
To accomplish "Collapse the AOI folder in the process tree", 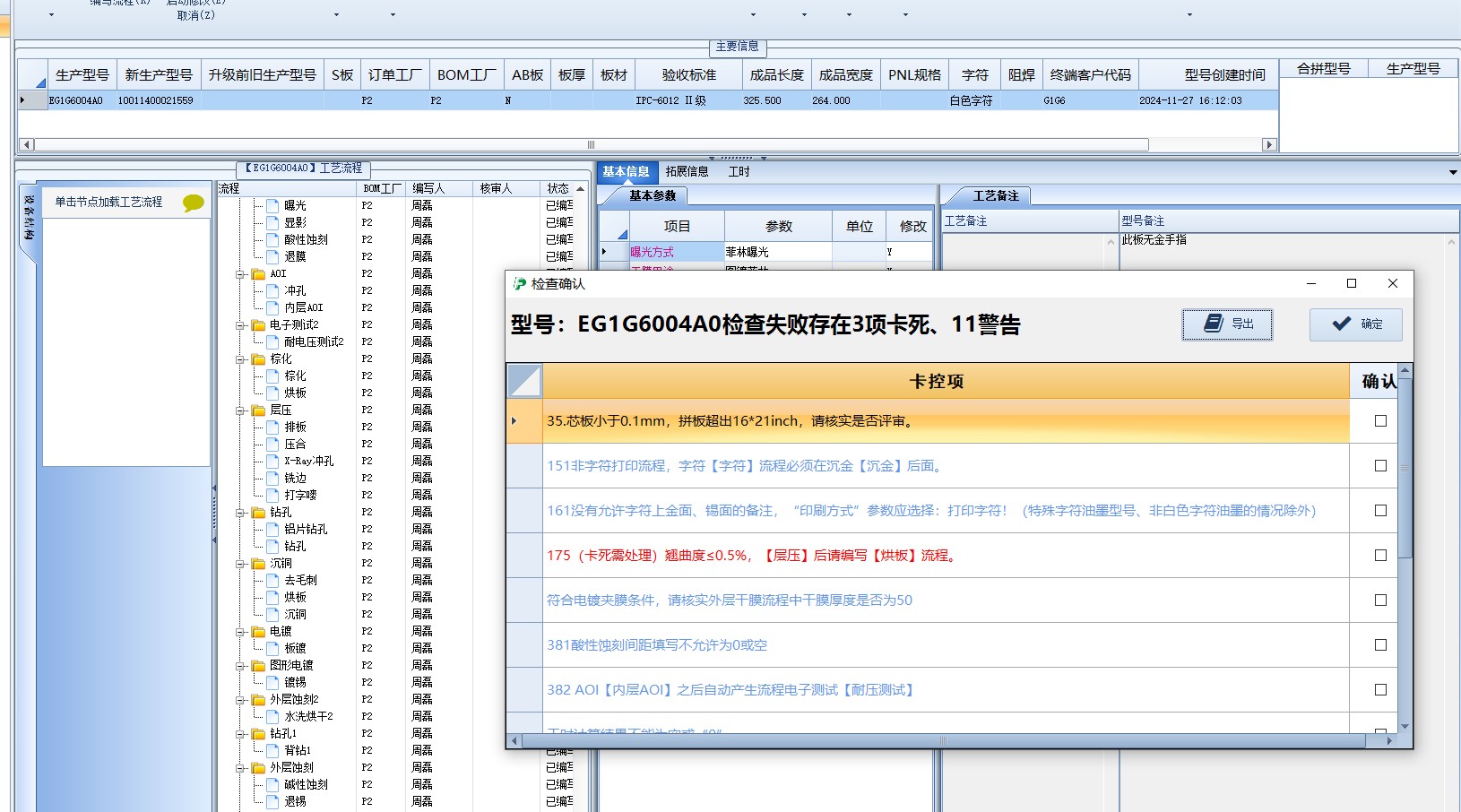I will [x=240, y=274].
